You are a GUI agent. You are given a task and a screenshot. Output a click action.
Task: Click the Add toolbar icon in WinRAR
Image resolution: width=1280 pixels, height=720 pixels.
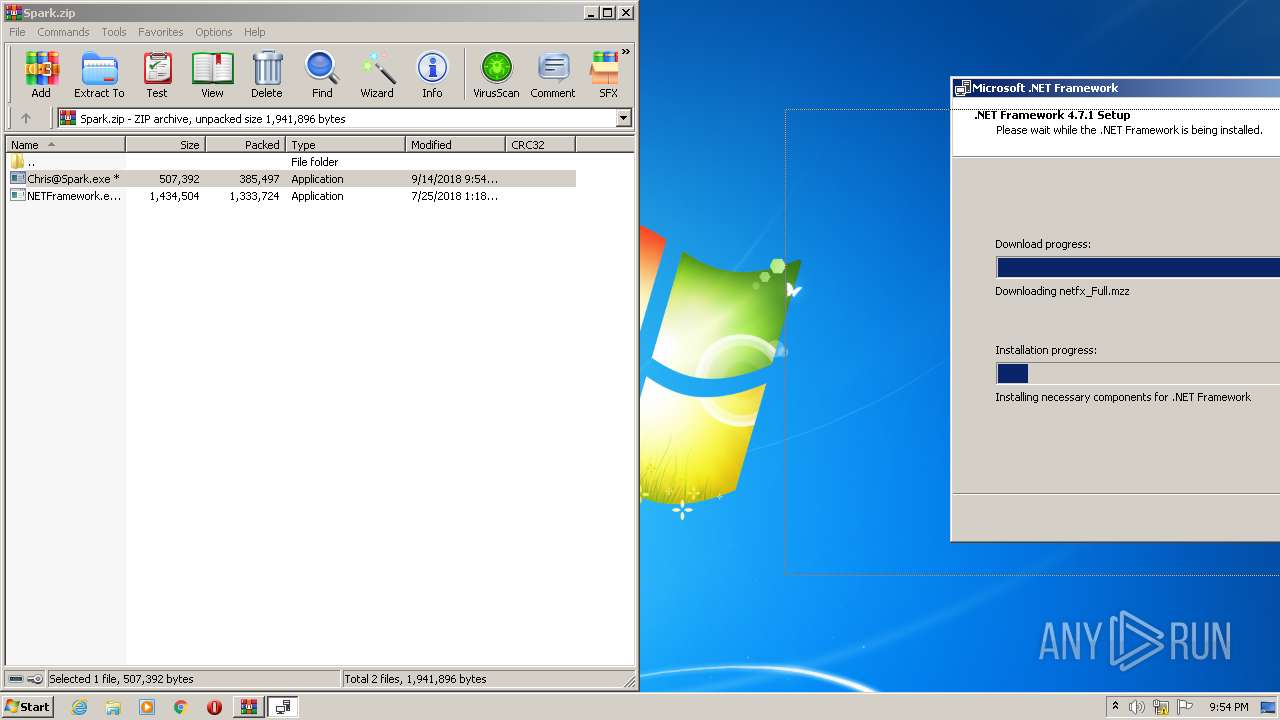(41, 75)
